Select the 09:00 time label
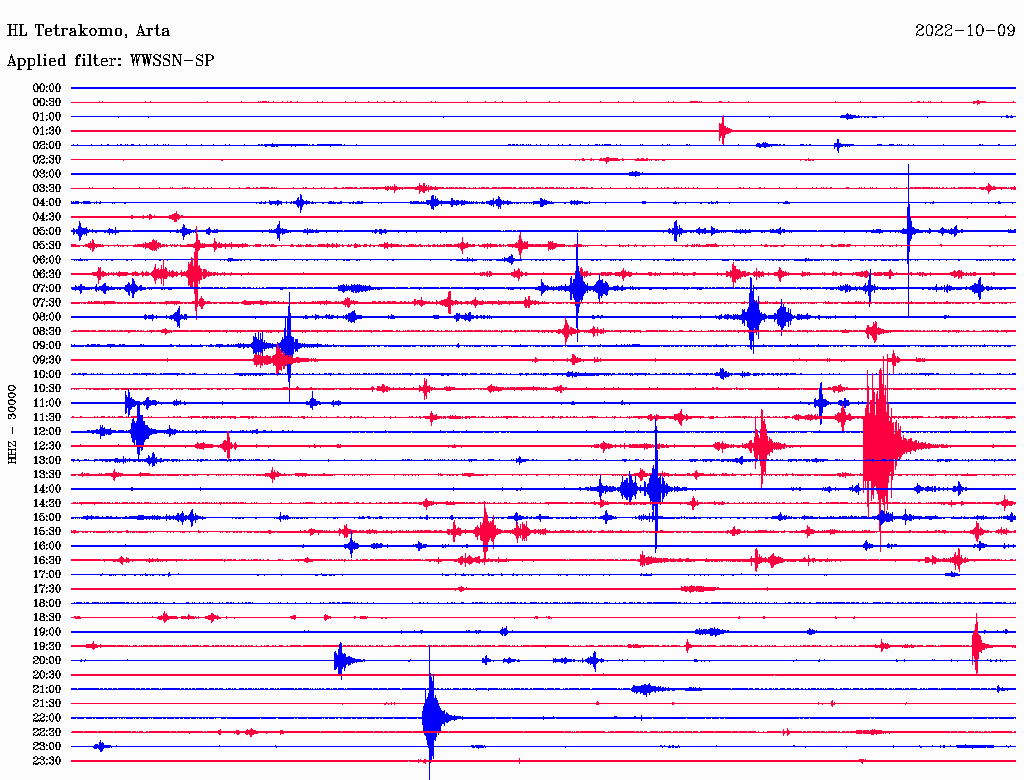 47,346
